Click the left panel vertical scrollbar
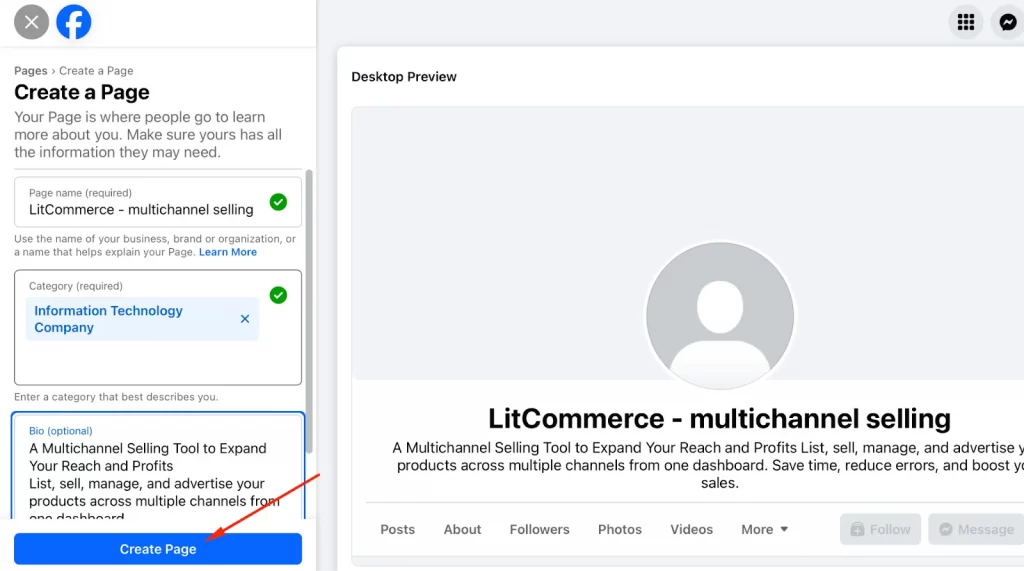 (x=310, y=311)
